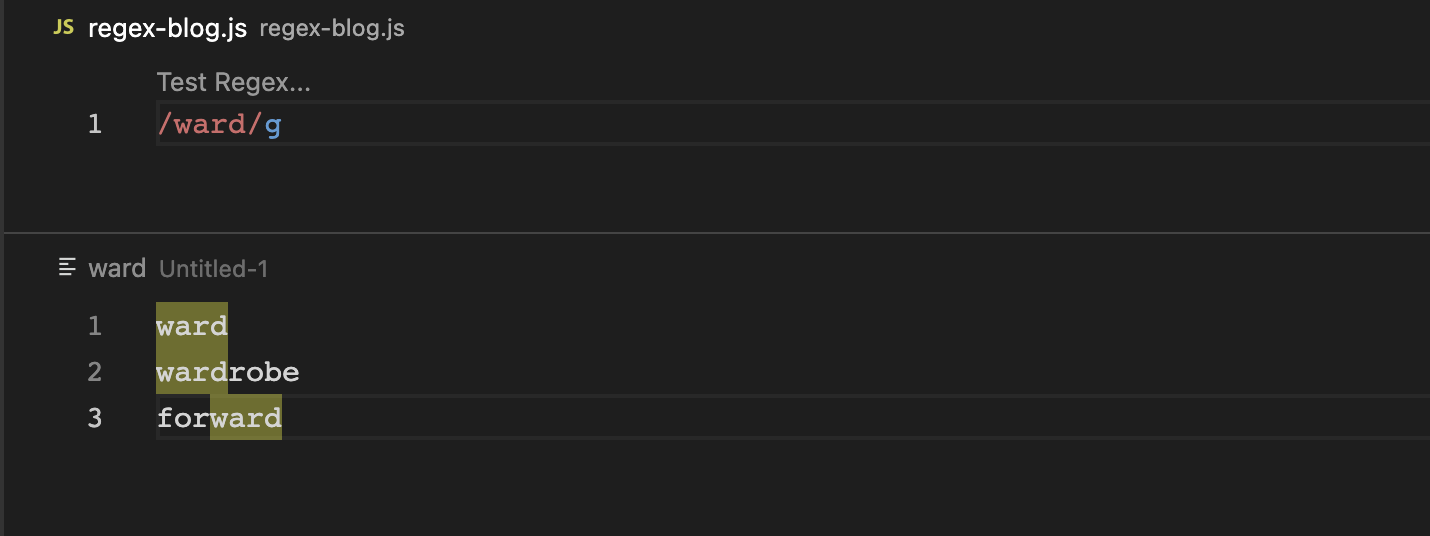Click empty space below the /ward/g line
1430x536 pixels.
(700, 185)
